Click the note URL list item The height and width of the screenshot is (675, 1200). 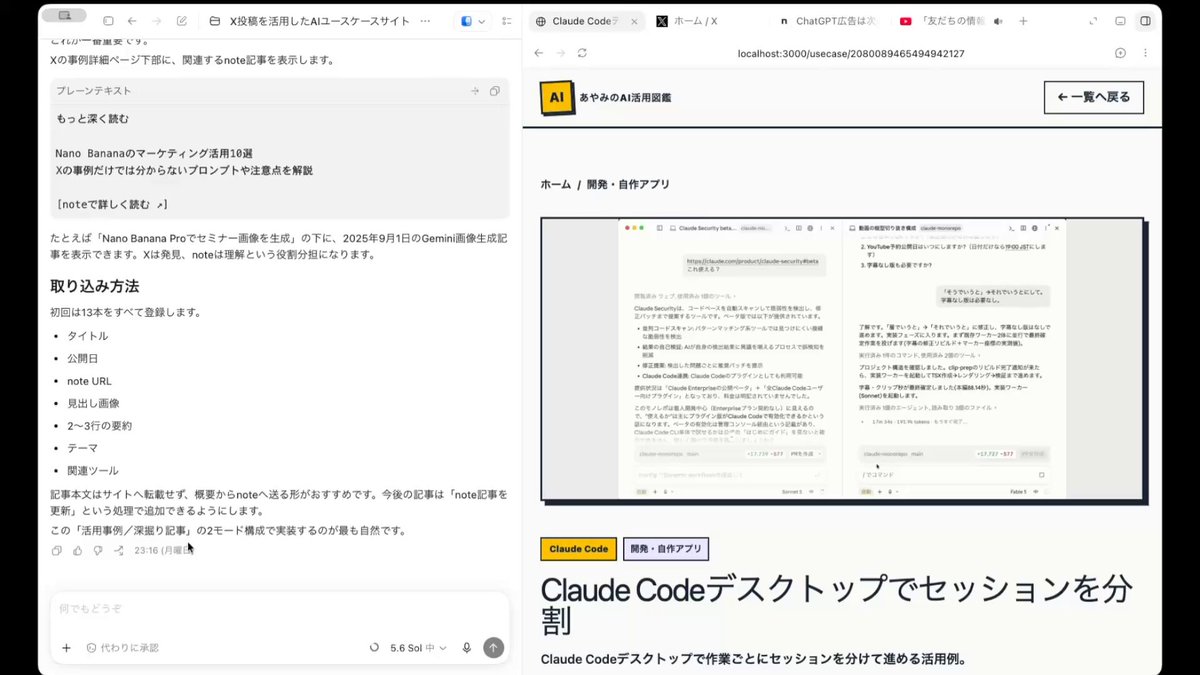pos(89,381)
